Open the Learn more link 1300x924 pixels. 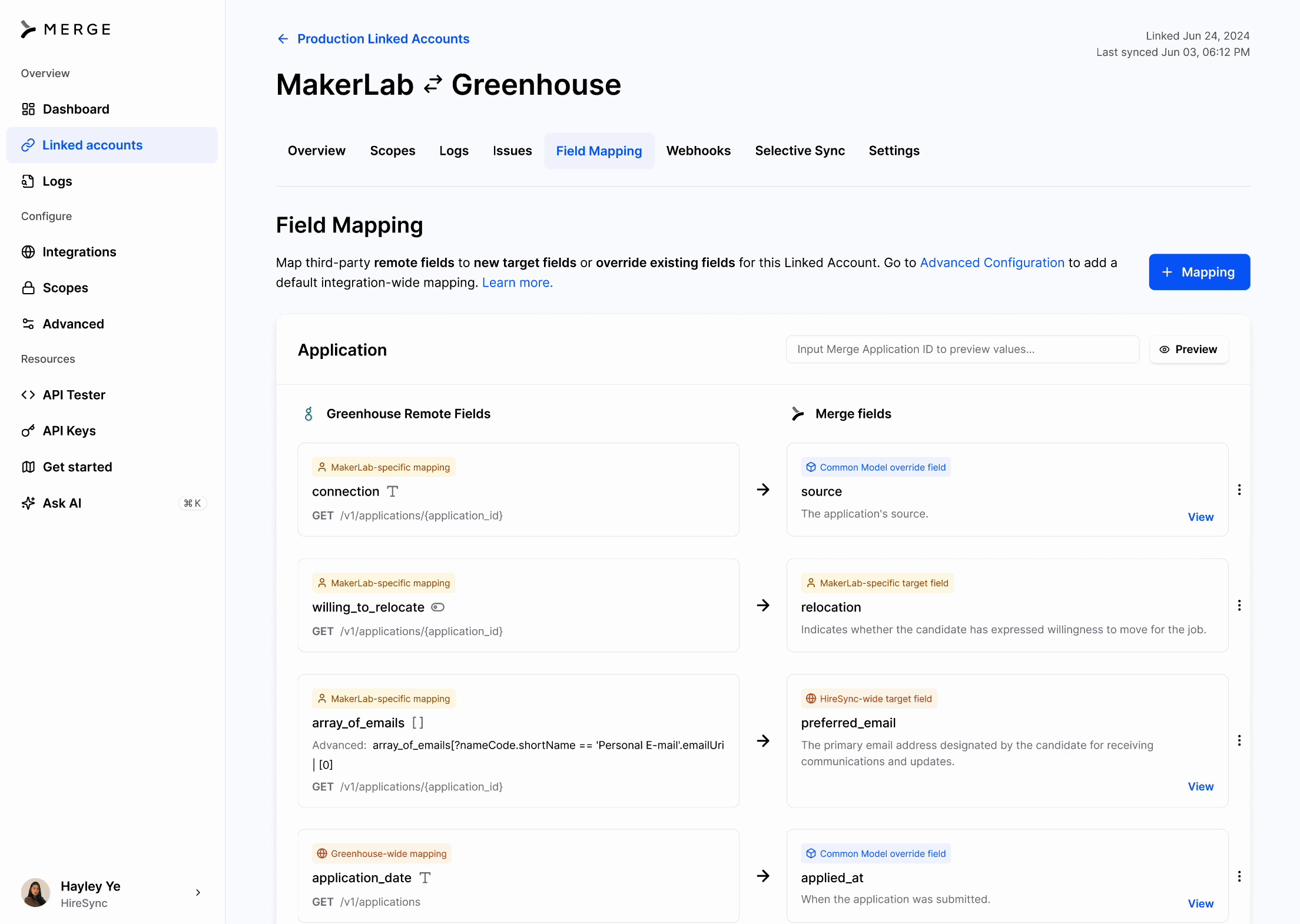coord(518,282)
